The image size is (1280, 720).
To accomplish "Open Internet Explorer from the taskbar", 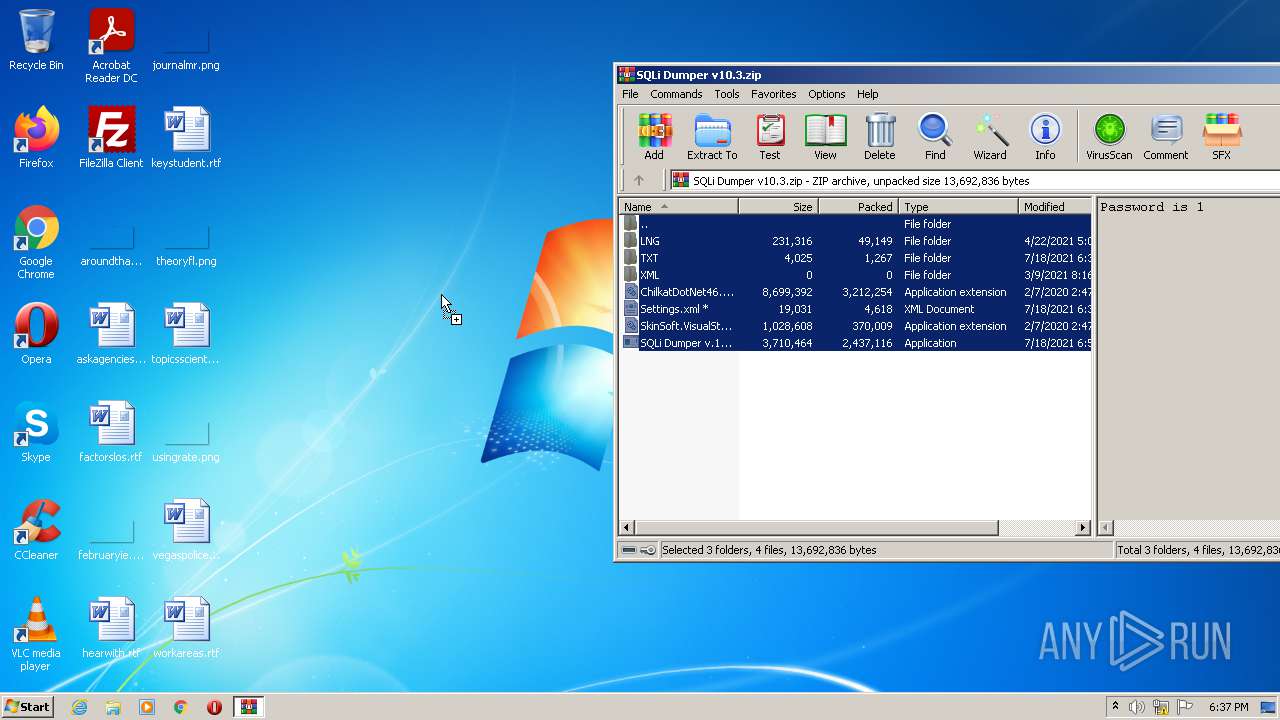I will [79, 707].
